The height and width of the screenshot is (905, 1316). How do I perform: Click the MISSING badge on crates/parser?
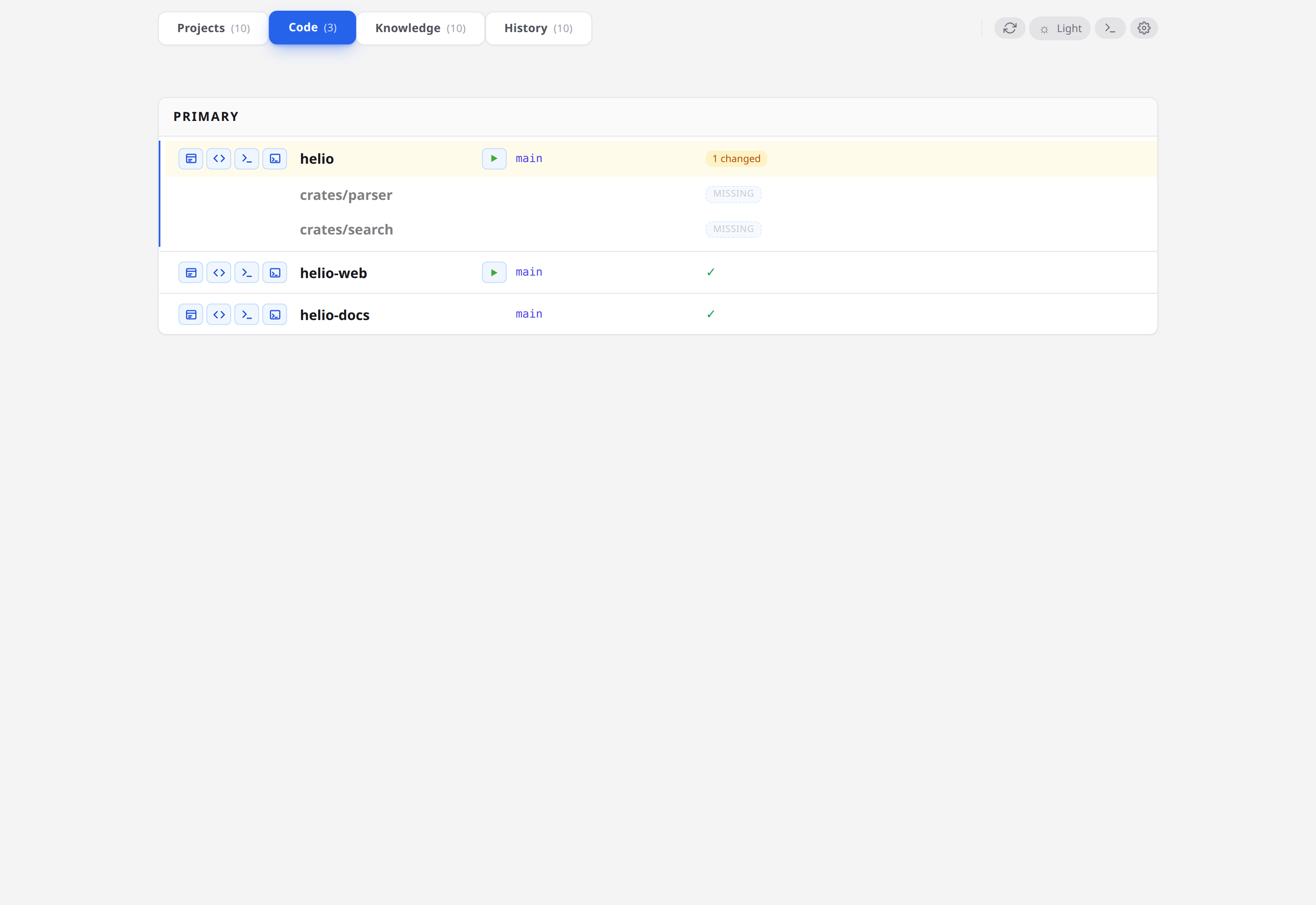[733, 194]
